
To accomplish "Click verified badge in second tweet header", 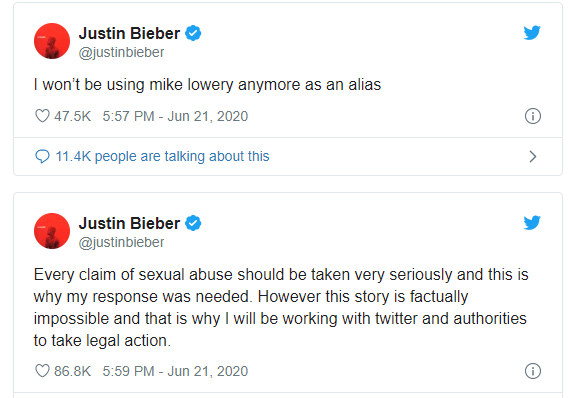I will click(193, 223).
